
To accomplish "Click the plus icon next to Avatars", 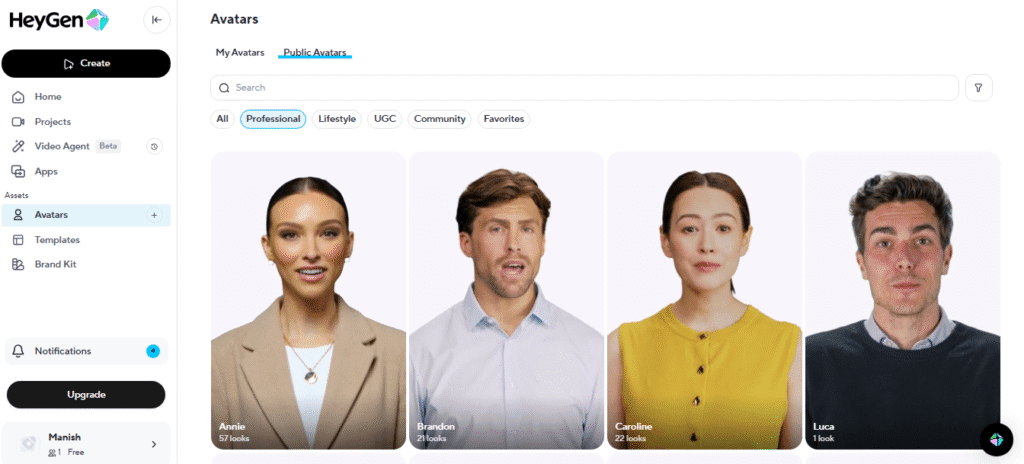I will (x=154, y=215).
